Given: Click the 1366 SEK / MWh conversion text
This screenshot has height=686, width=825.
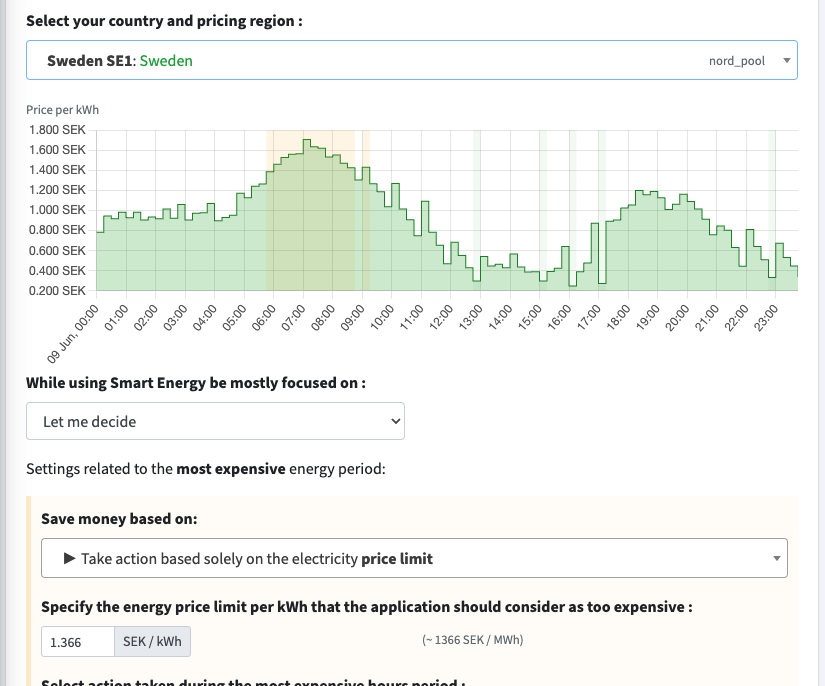Looking at the screenshot, I should [x=472, y=640].
